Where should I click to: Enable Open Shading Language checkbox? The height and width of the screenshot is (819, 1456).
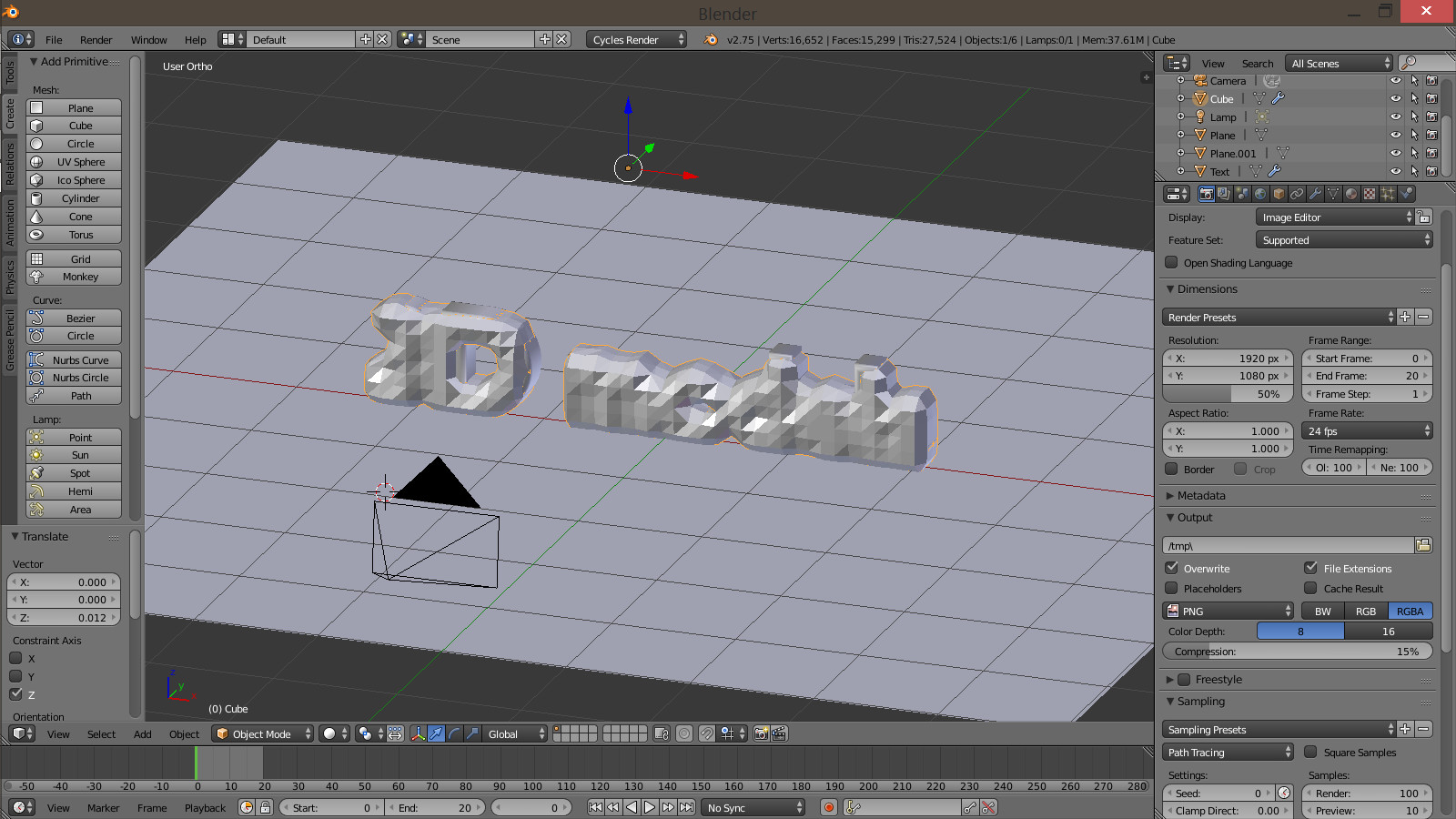(x=1172, y=262)
